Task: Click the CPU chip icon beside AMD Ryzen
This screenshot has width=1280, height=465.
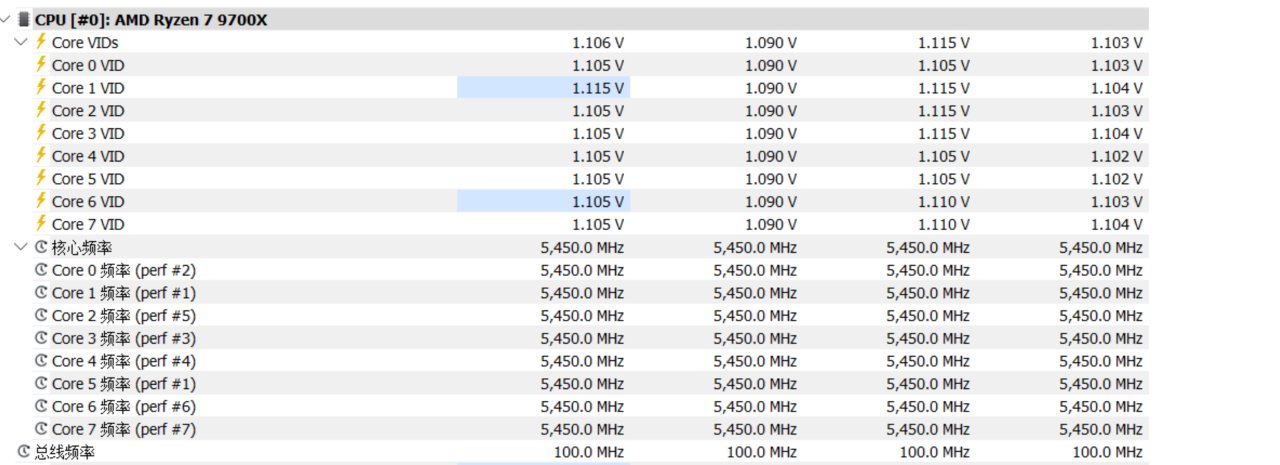Action: pos(24,19)
